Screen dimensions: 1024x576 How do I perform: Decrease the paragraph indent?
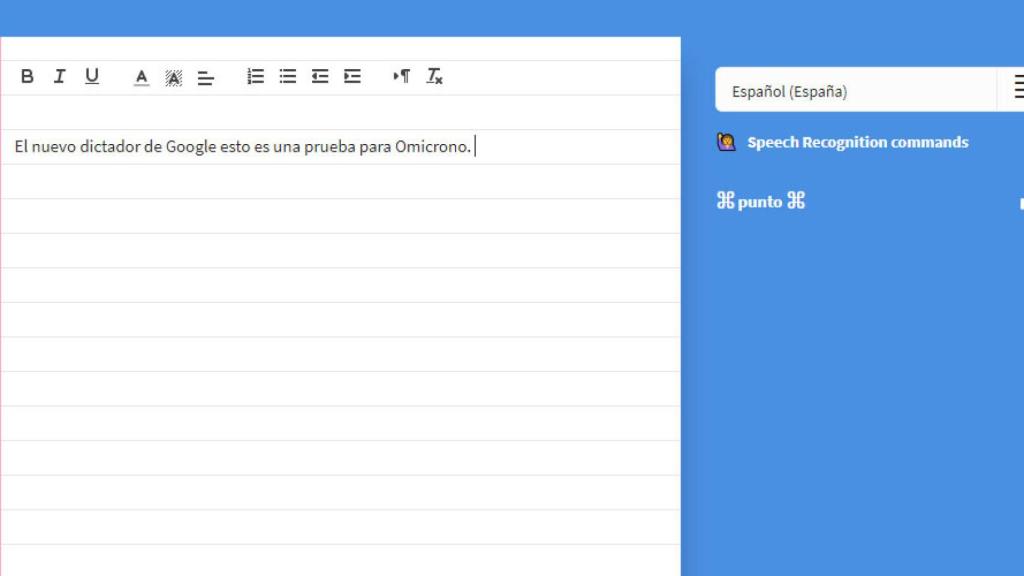(x=320, y=75)
